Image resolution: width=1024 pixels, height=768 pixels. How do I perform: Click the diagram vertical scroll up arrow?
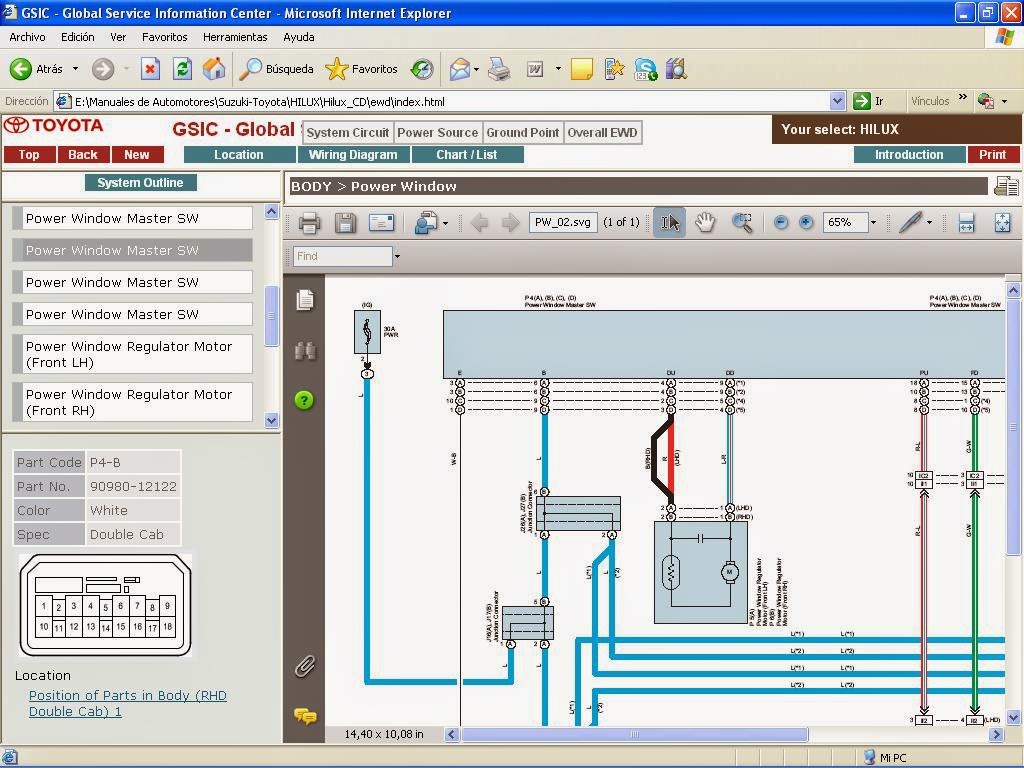click(x=1013, y=289)
